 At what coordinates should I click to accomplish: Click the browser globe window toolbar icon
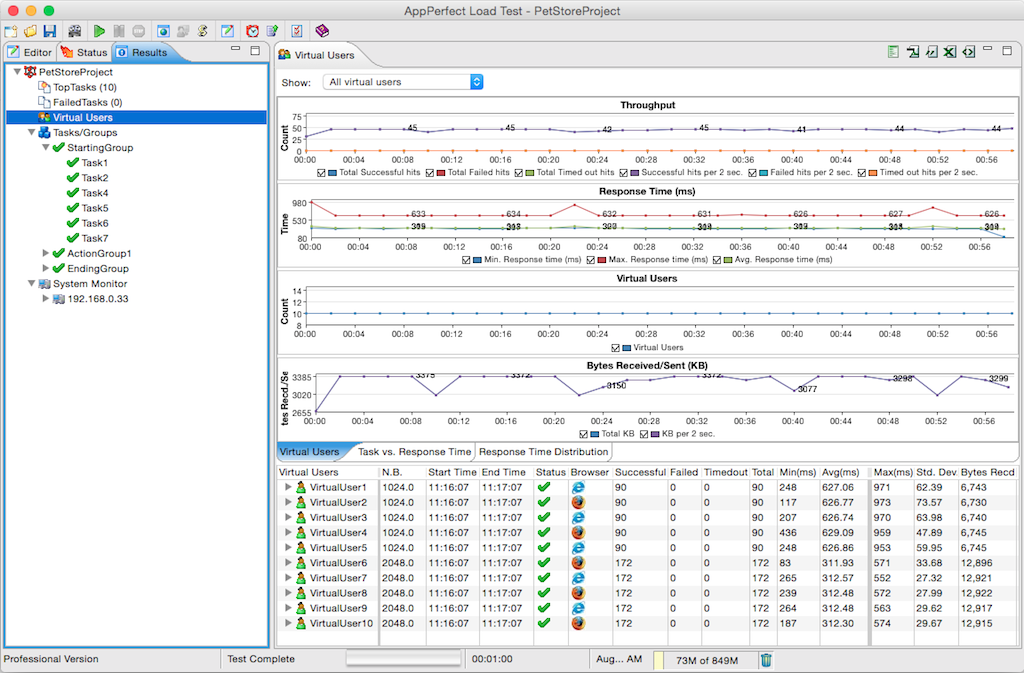pyautogui.click(x=163, y=31)
